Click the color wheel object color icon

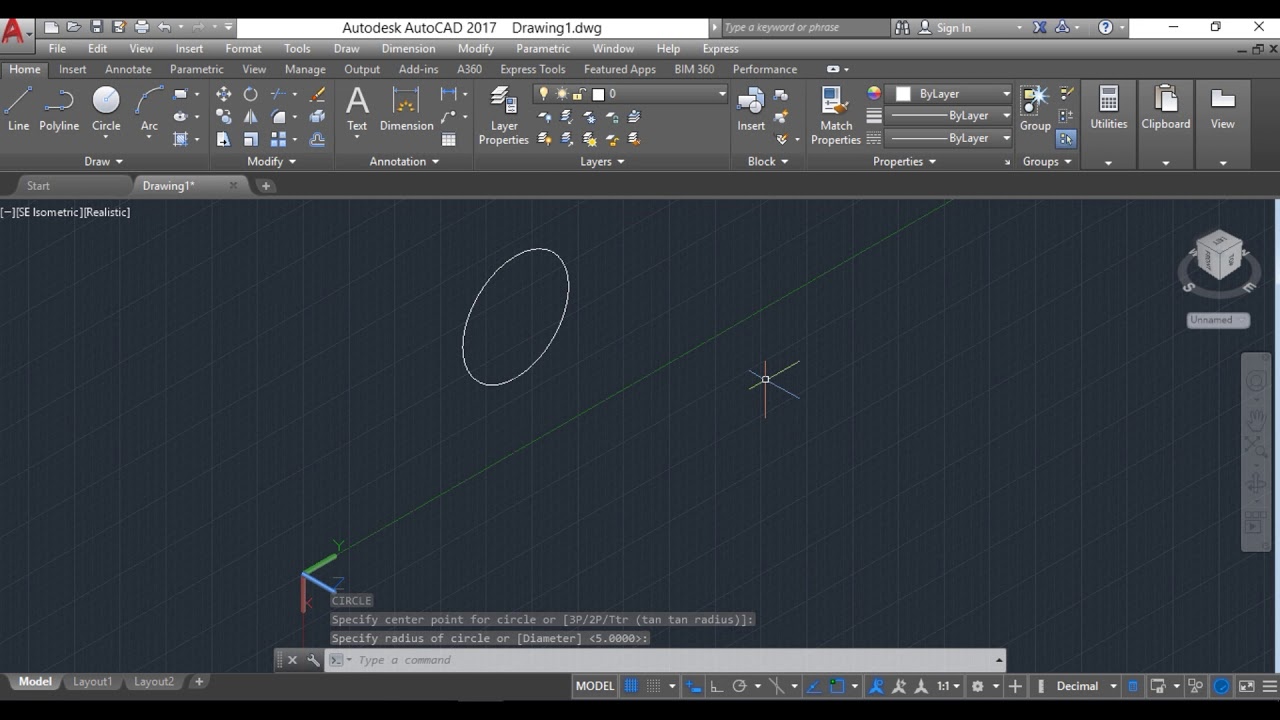[x=874, y=94]
